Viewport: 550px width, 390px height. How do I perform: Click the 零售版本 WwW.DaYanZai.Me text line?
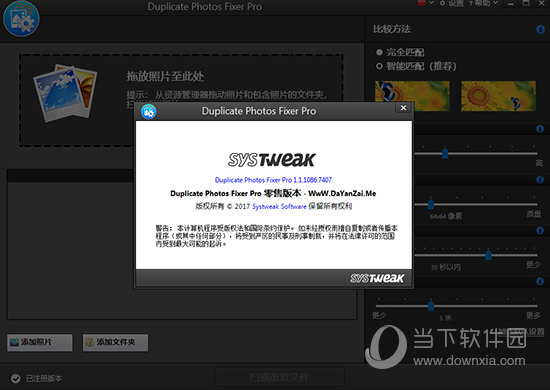pyautogui.click(x=273, y=193)
